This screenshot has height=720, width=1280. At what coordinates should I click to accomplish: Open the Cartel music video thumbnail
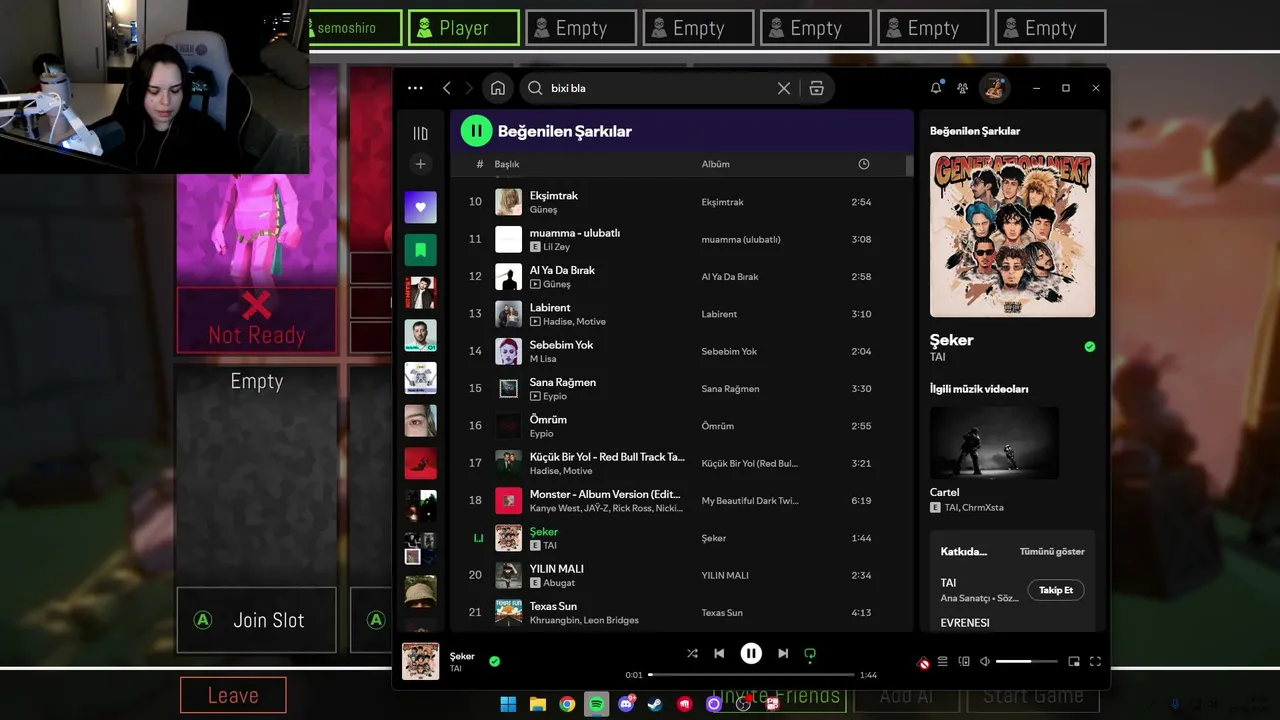click(994, 442)
